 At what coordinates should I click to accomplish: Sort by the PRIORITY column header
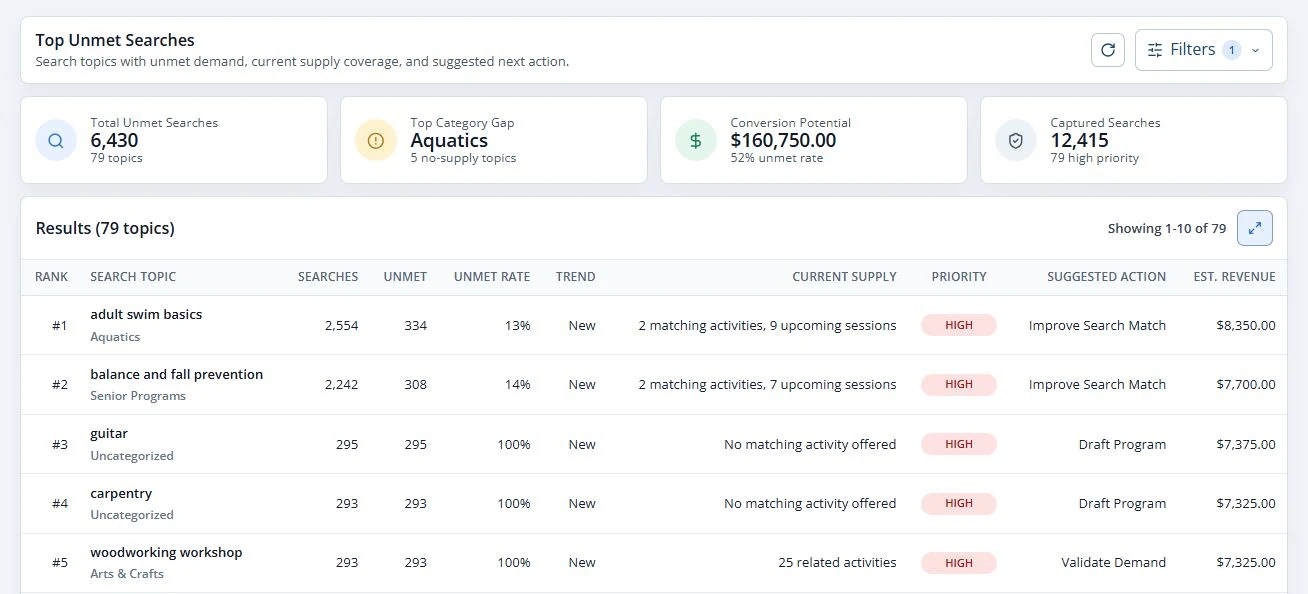click(x=959, y=277)
